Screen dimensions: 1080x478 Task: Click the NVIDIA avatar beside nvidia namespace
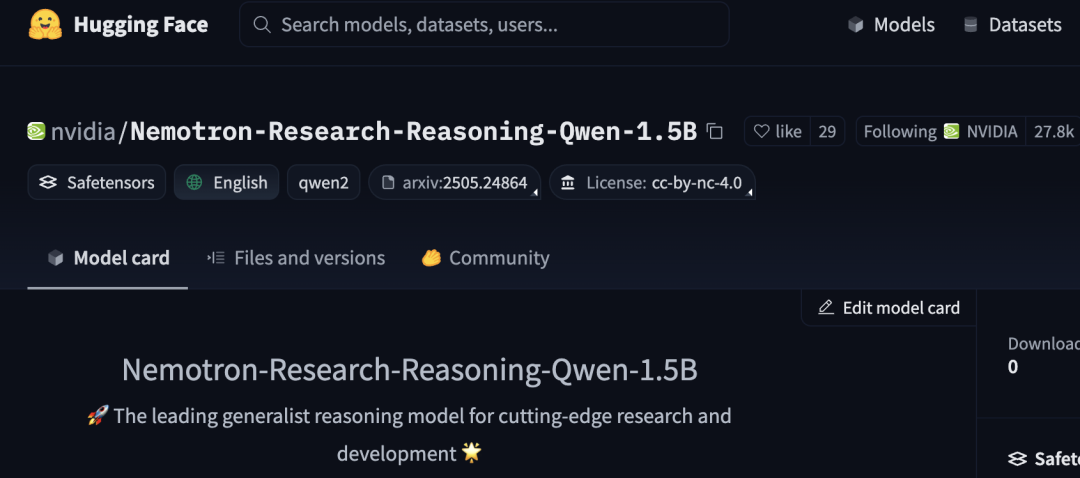point(36,131)
